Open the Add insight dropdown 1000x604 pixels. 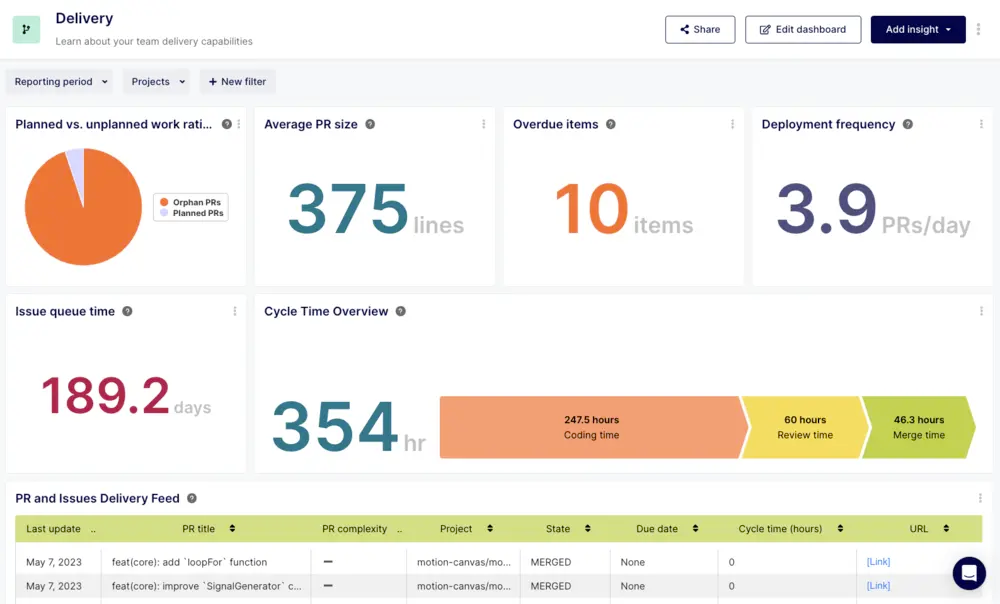coord(917,30)
